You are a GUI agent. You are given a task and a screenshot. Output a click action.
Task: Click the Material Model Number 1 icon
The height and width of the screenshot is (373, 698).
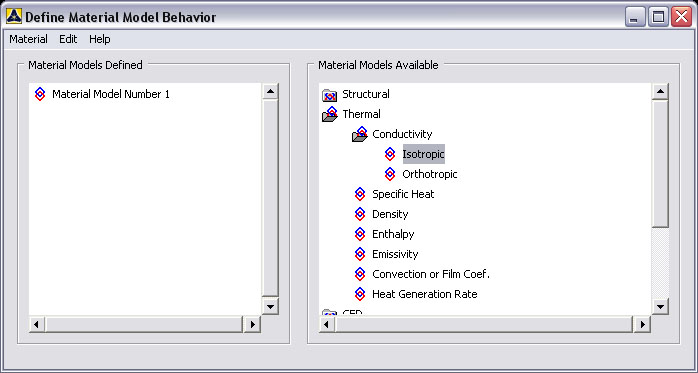click(40, 94)
